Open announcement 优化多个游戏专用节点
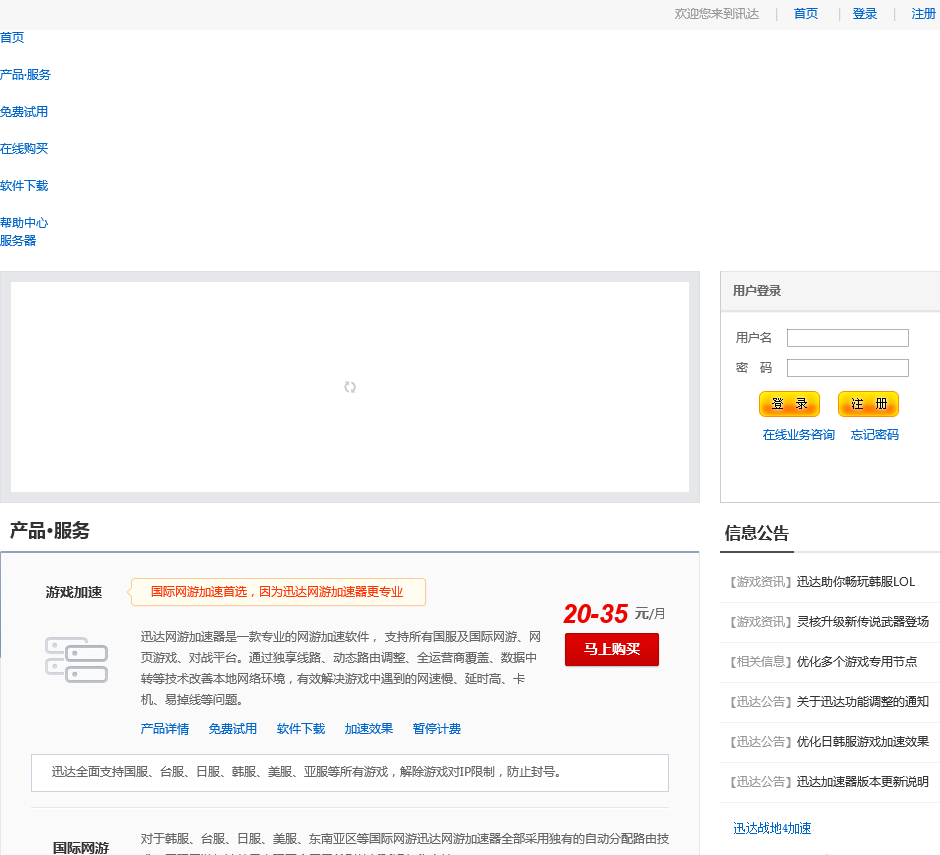Screen dimensions: 940x855 pyautogui.click(x=857, y=662)
